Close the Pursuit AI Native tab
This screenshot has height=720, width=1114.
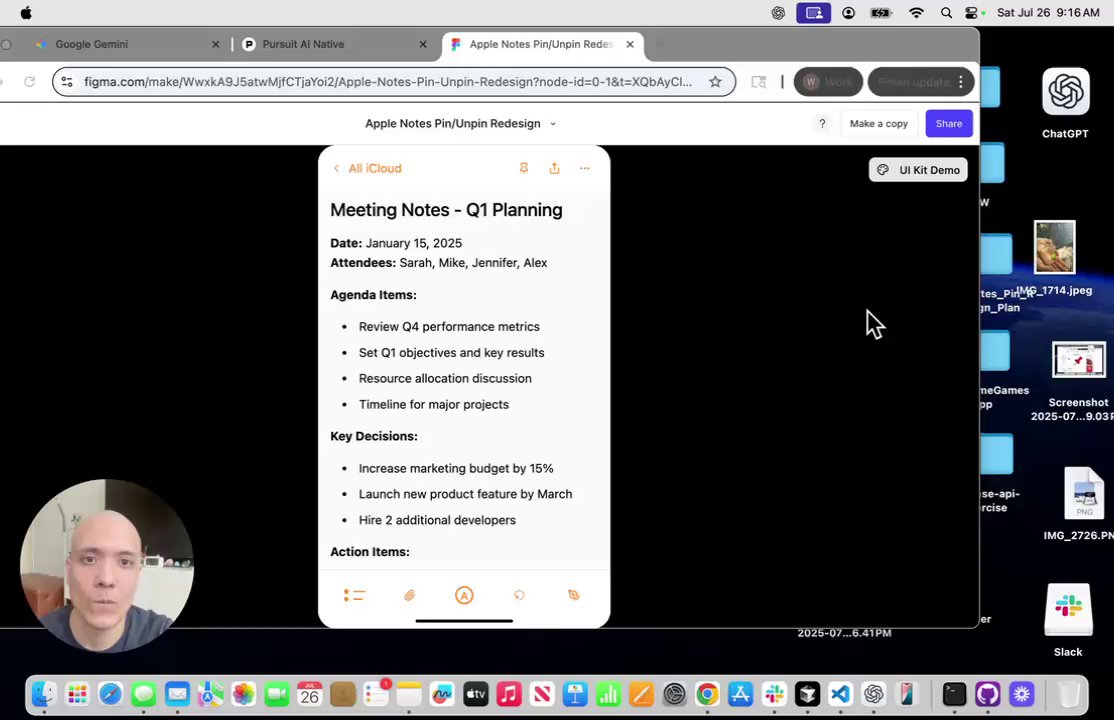[x=423, y=44]
